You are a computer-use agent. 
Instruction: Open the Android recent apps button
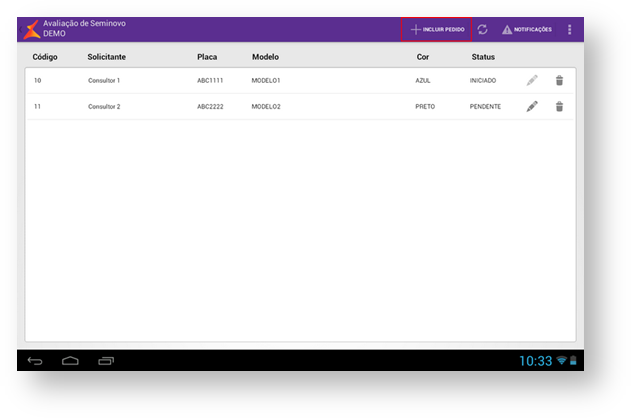pyautogui.click(x=106, y=361)
